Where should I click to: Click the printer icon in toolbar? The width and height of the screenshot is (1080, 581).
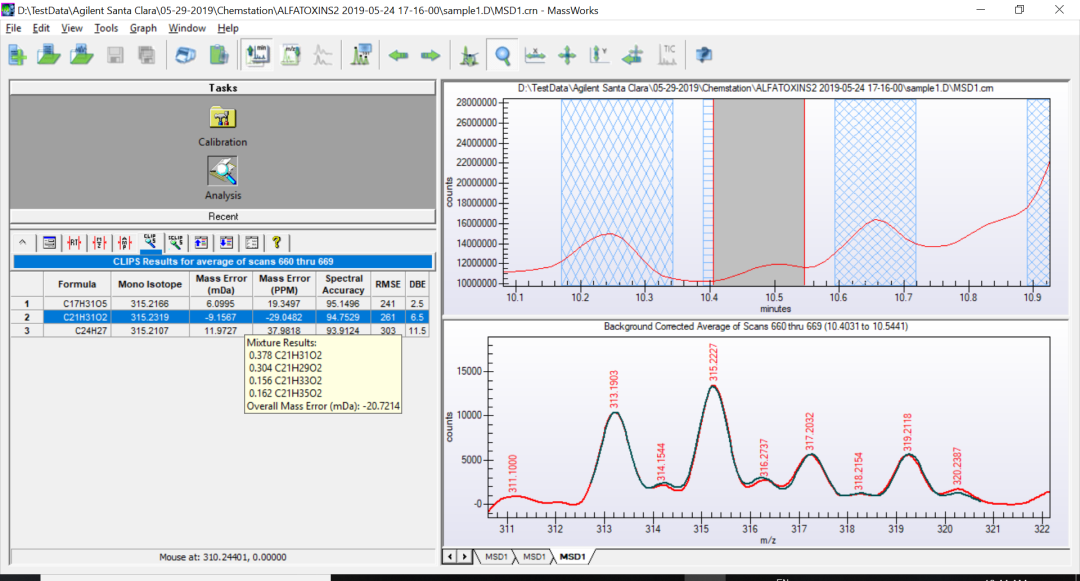pyautogui.click(x=187, y=55)
